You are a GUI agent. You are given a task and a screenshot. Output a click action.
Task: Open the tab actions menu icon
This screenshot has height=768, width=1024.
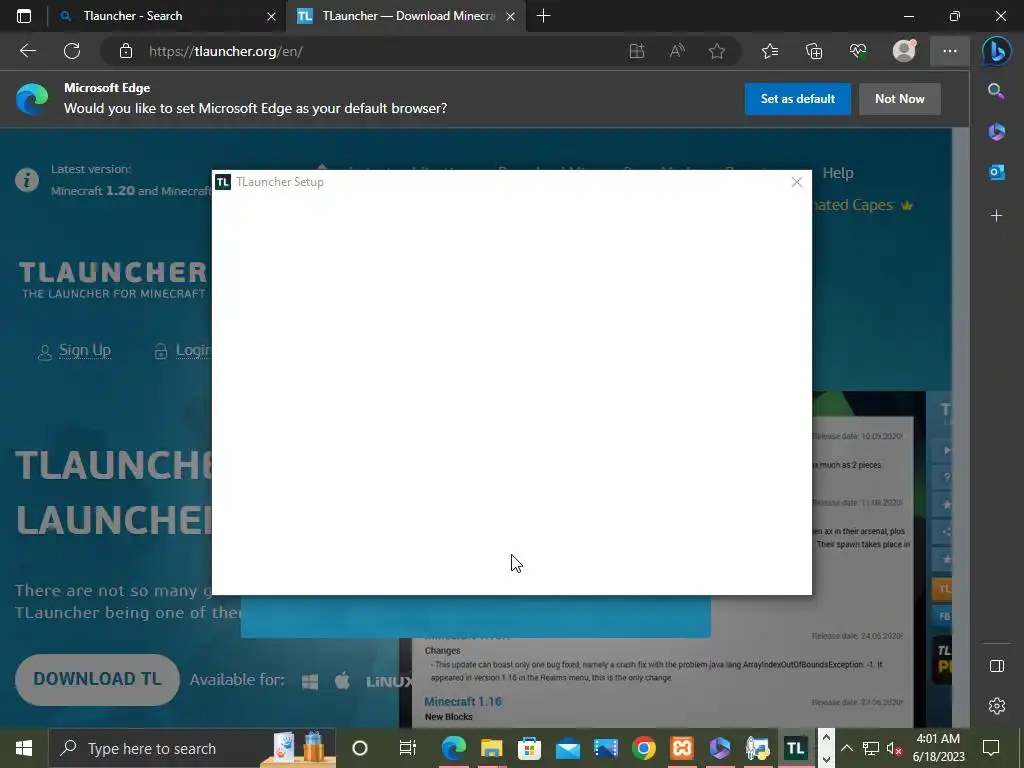[24, 16]
